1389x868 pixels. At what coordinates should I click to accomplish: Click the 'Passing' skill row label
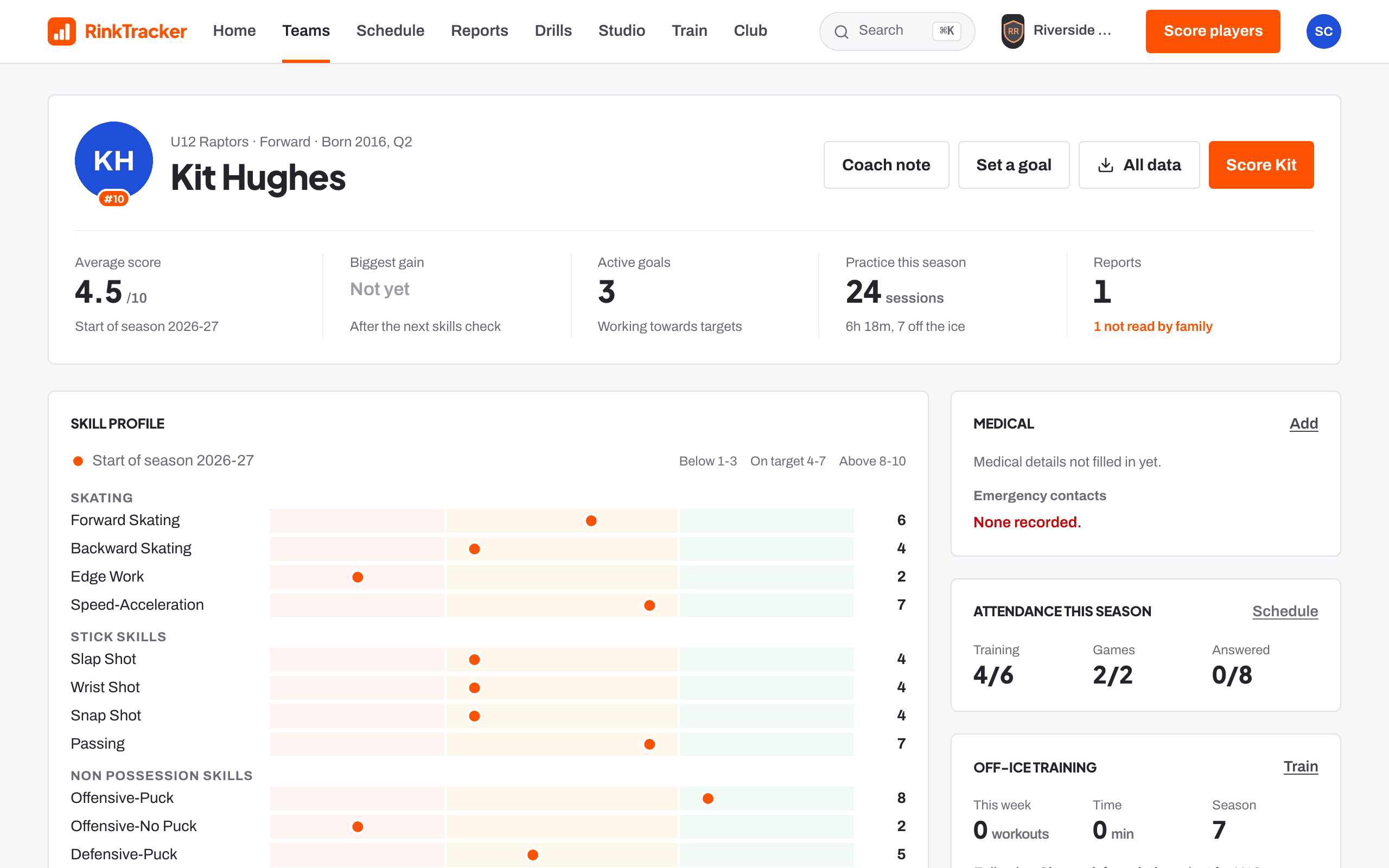click(x=98, y=743)
